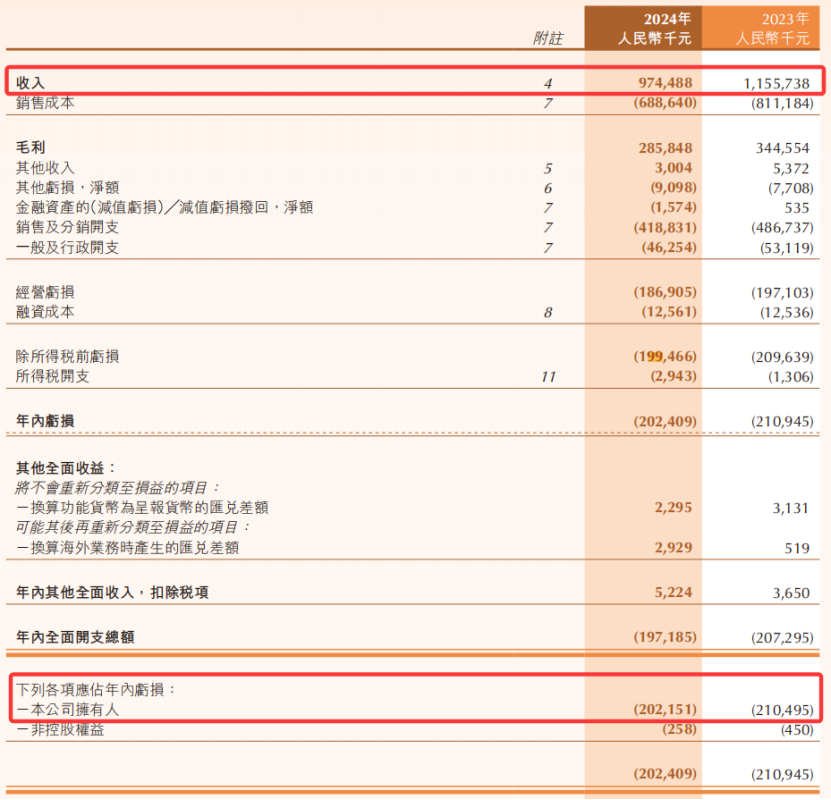Click the 2023年 column header

pyautogui.click(x=785, y=20)
